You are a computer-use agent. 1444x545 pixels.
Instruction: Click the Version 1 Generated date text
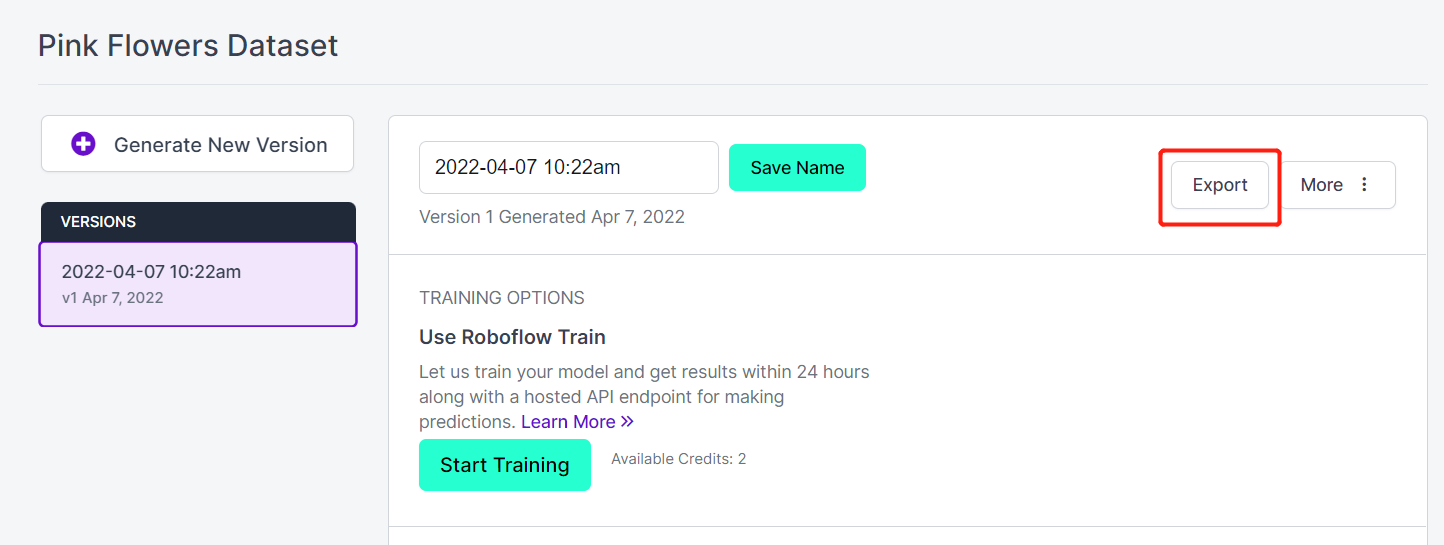[552, 217]
